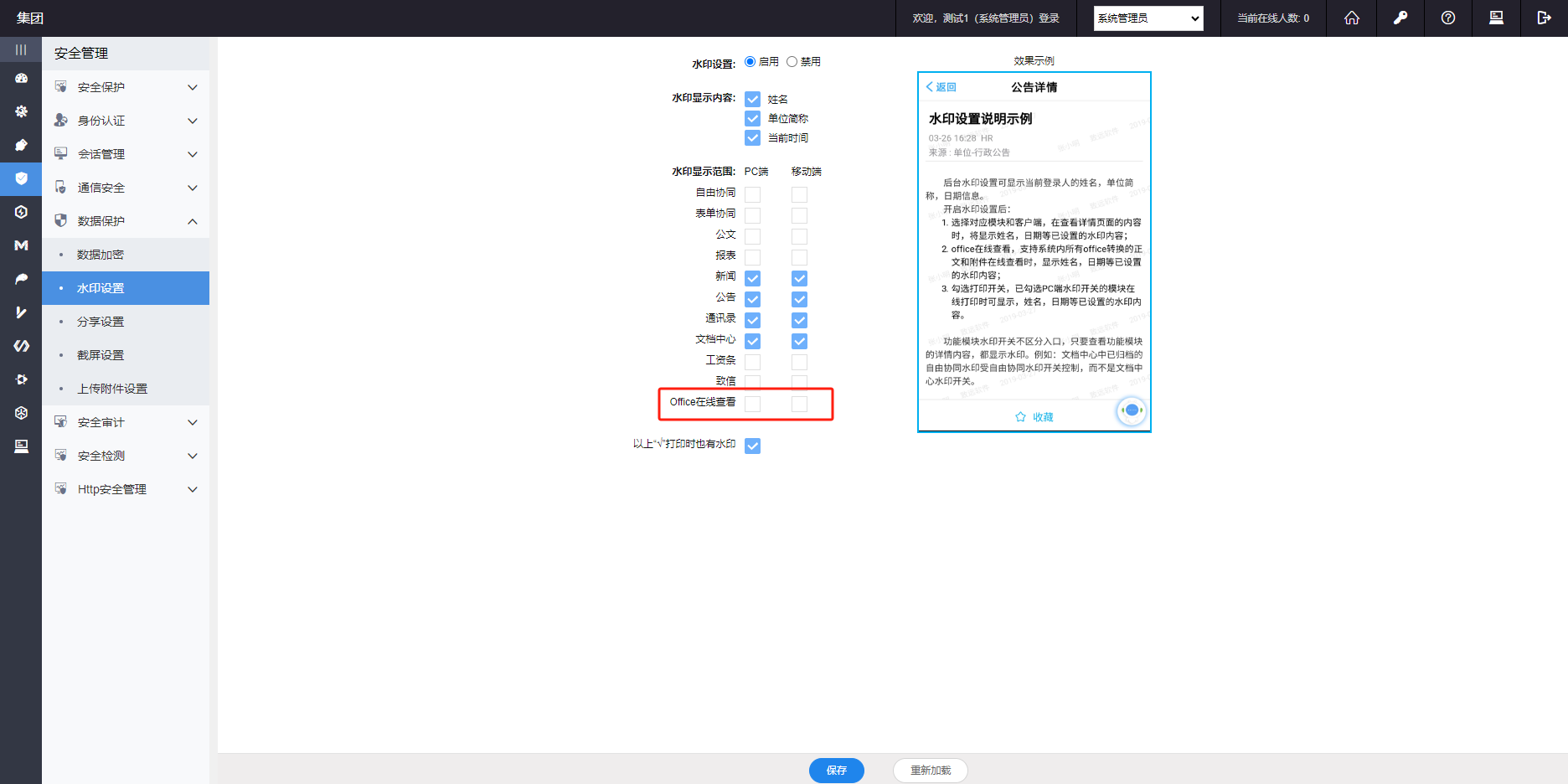The height and width of the screenshot is (784, 1568).
Task: Toggle the three-bar sidebar collapse icon
Action: coord(21,50)
